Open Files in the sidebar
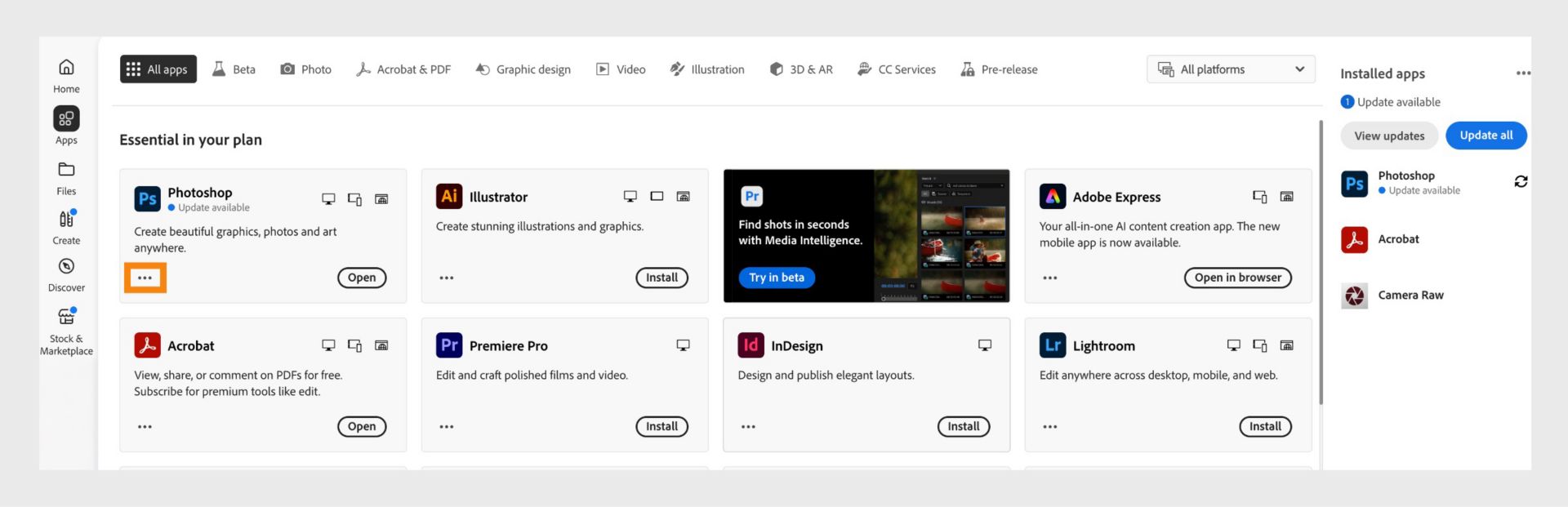This screenshot has width=1568, height=507. coord(66,178)
